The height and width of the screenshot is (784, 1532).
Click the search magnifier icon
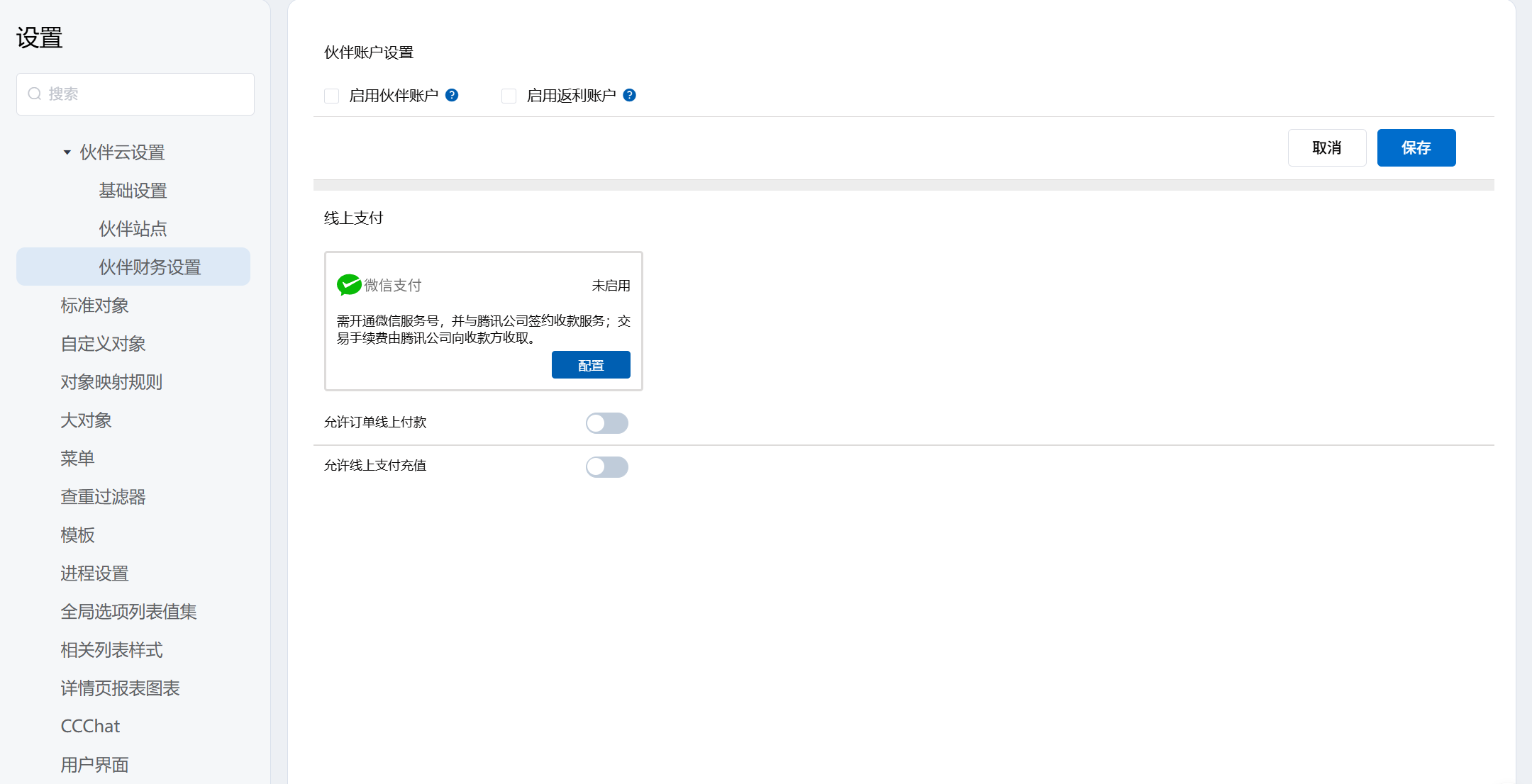[x=34, y=94]
